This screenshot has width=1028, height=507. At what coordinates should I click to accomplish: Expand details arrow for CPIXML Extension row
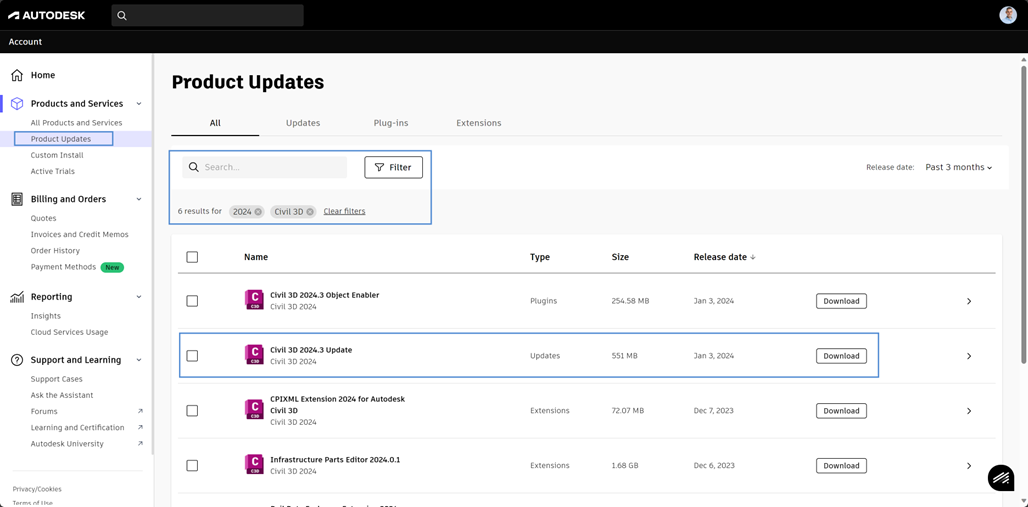[x=969, y=411]
